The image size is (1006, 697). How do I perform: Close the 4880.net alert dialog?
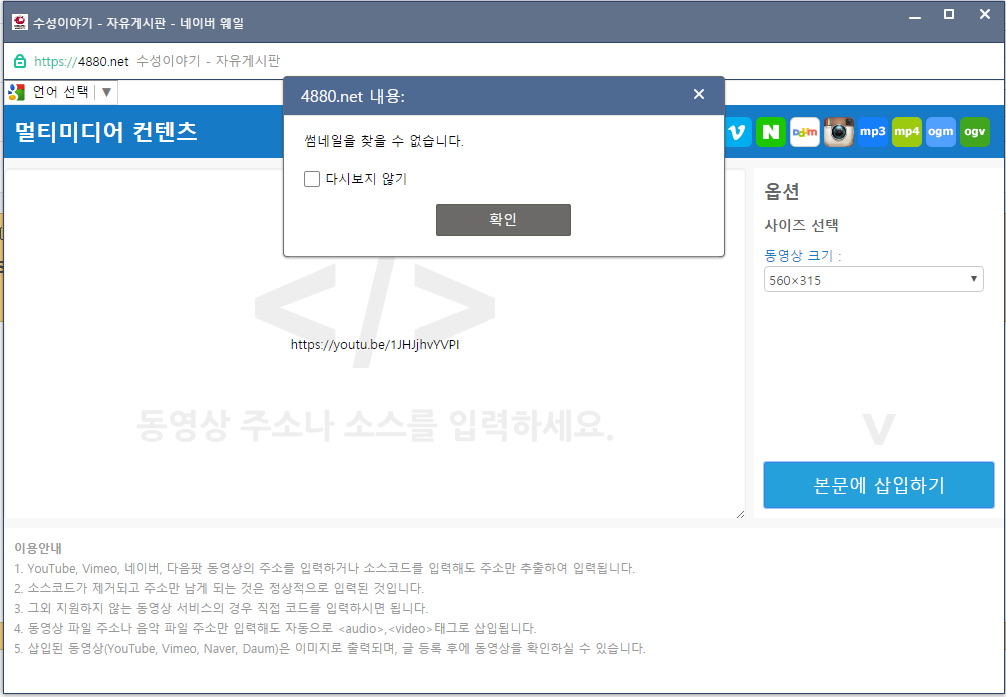tap(699, 94)
